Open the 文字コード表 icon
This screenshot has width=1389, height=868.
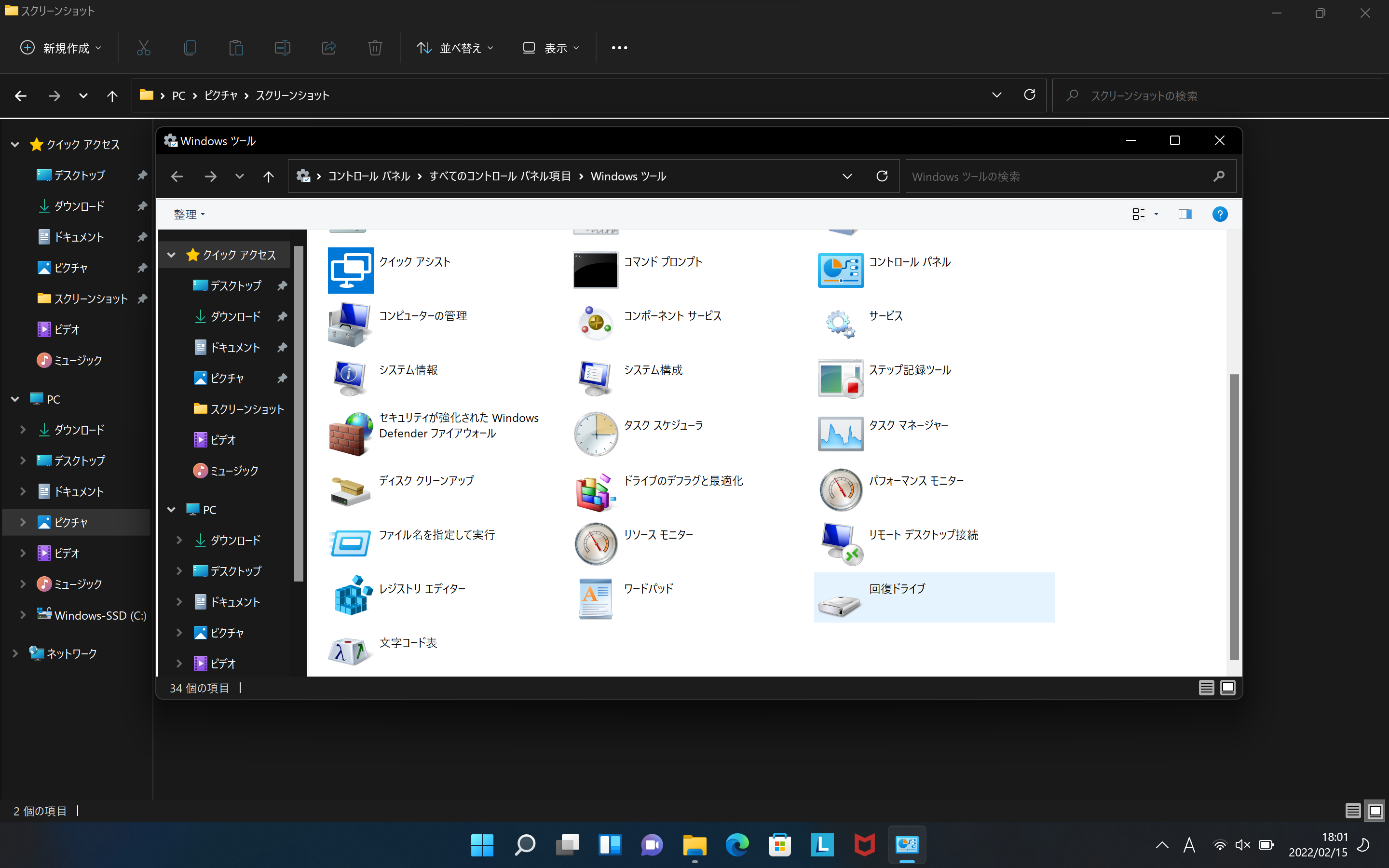click(x=349, y=651)
